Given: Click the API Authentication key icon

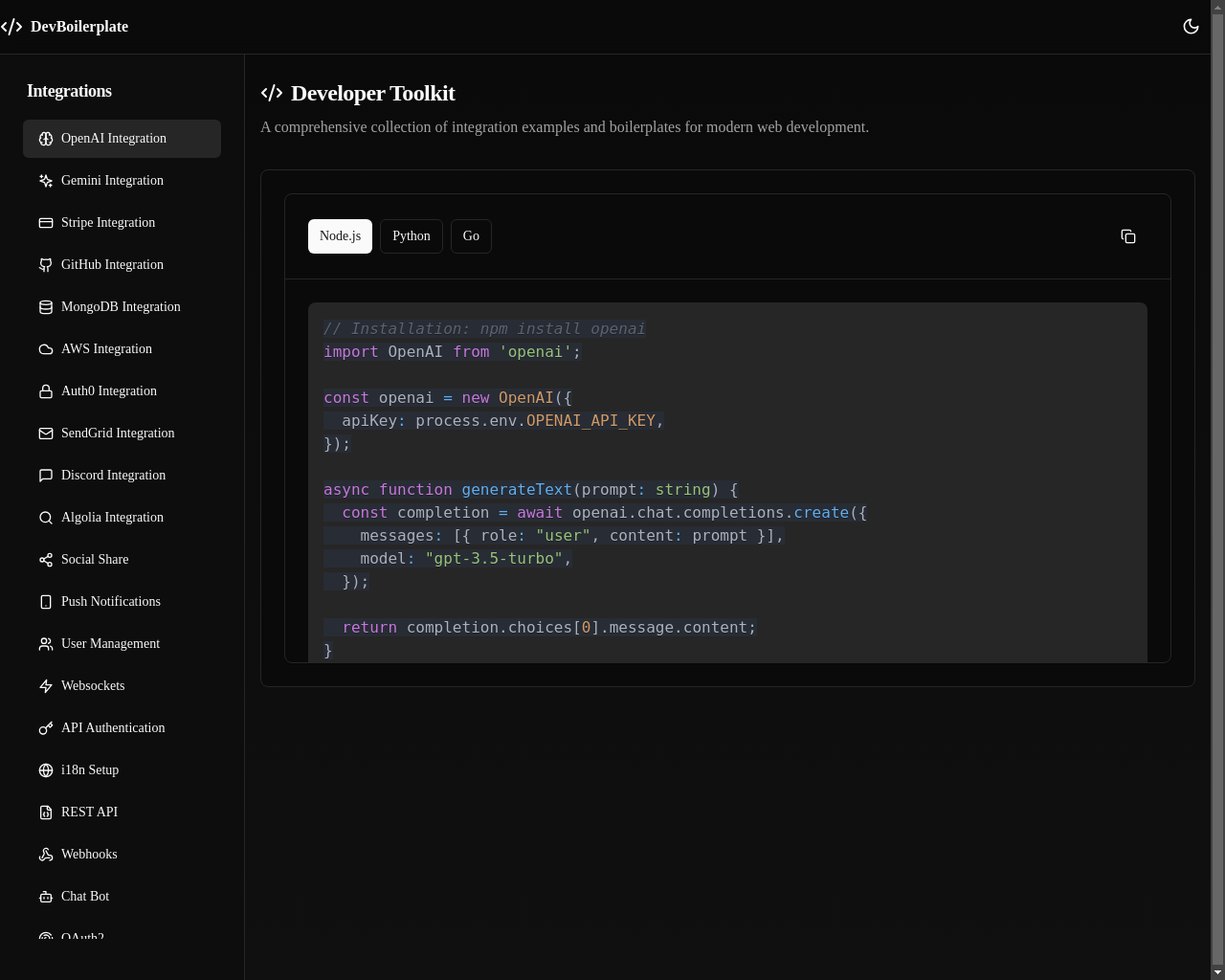Looking at the screenshot, I should 46,728.
